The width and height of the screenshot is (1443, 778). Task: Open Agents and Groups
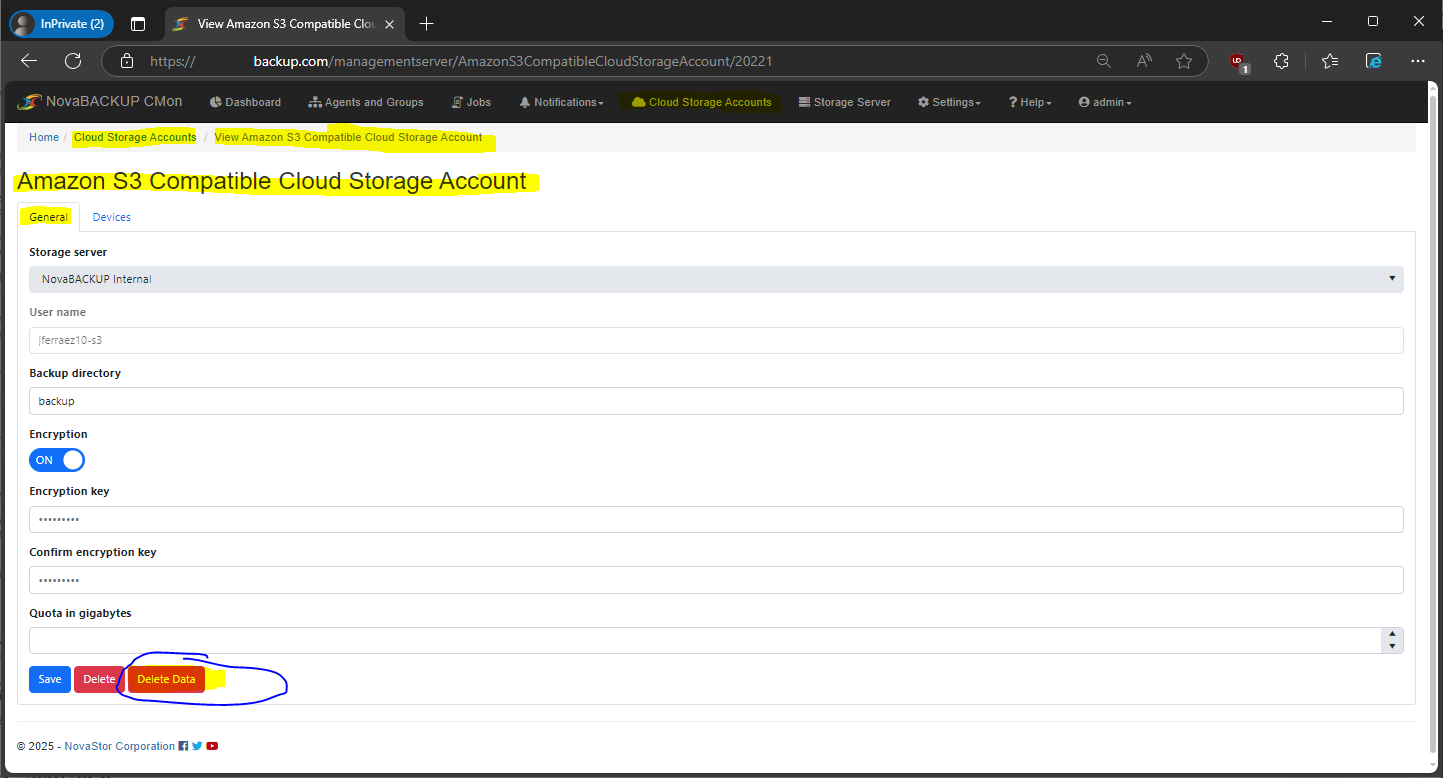(x=366, y=102)
